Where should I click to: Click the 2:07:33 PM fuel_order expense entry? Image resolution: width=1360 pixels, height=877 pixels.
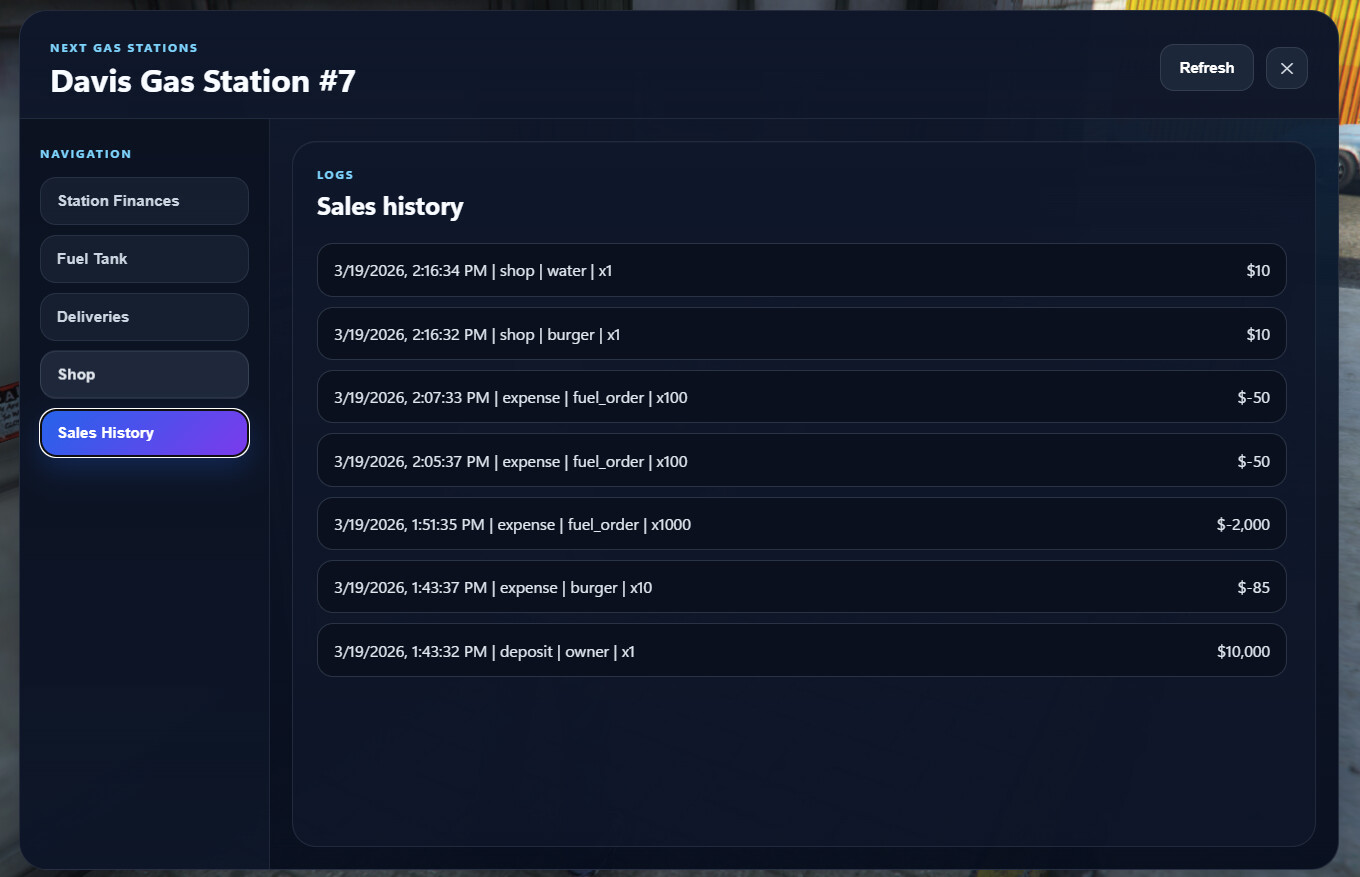tap(800, 397)
